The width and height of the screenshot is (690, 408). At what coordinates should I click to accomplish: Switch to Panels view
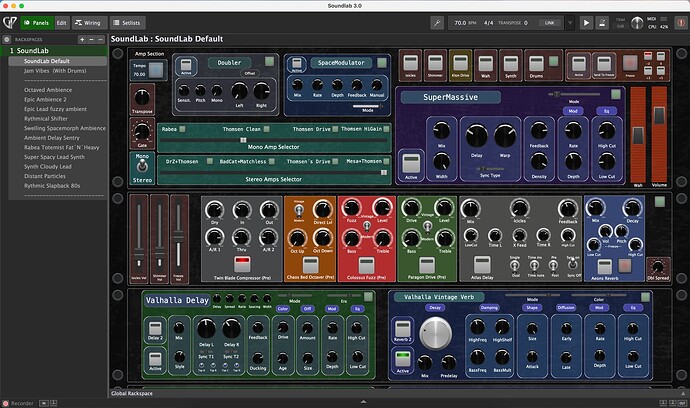37,23
